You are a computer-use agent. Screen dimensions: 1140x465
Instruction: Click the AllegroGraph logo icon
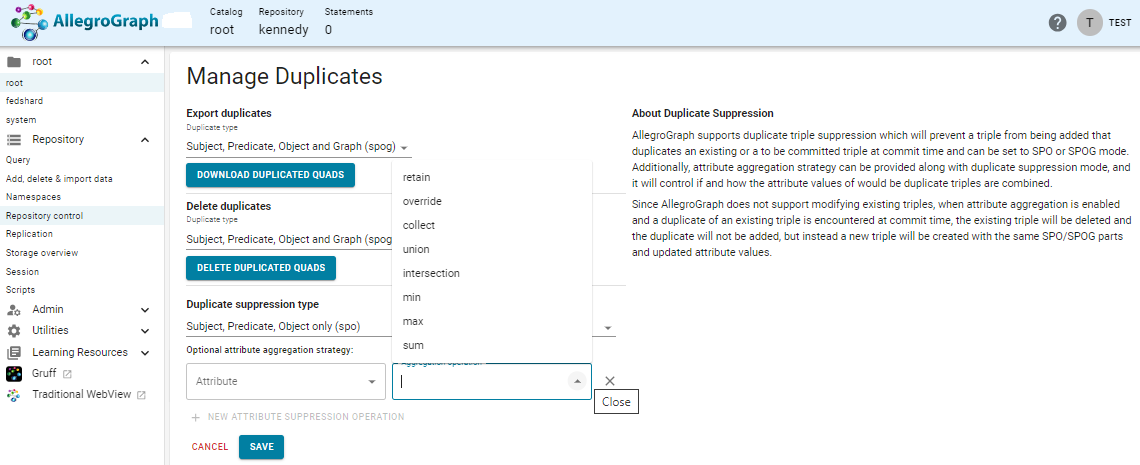28,22
